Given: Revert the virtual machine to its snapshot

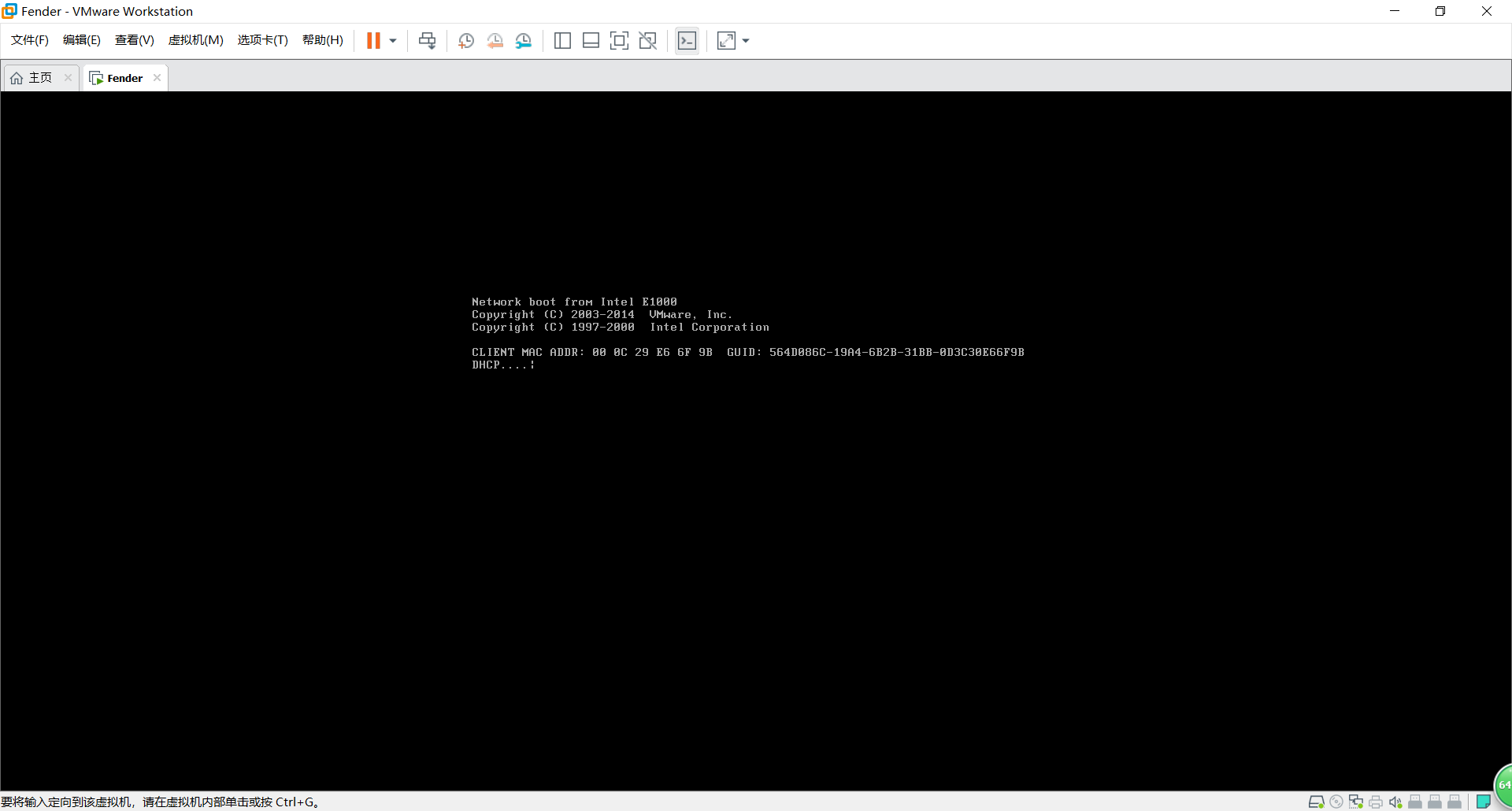Looking at the screenshot, I should click(495, 40).
